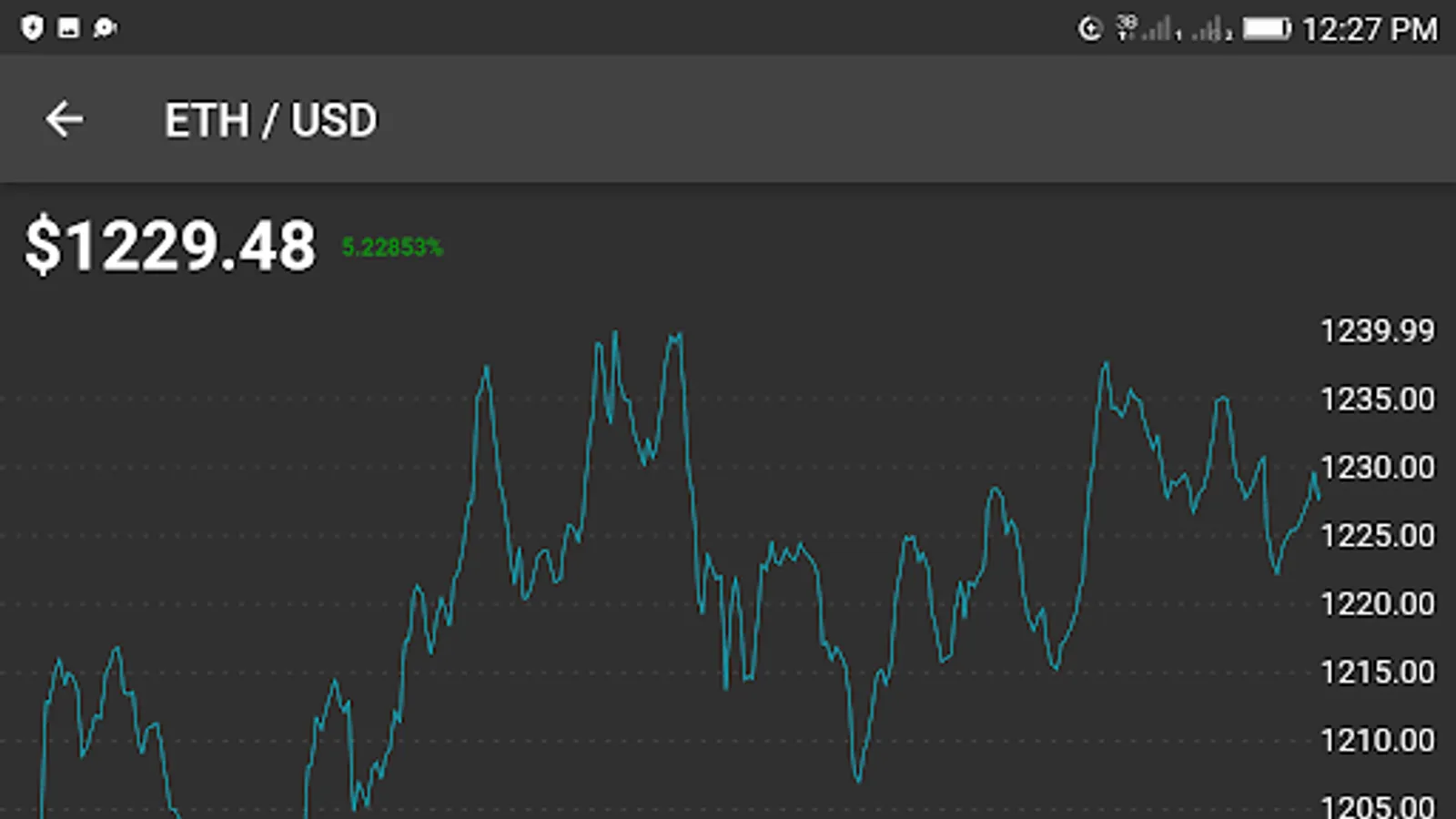
Task: Go back using the arrow icon
Action: pyautogui.click(x=65, y=119)
